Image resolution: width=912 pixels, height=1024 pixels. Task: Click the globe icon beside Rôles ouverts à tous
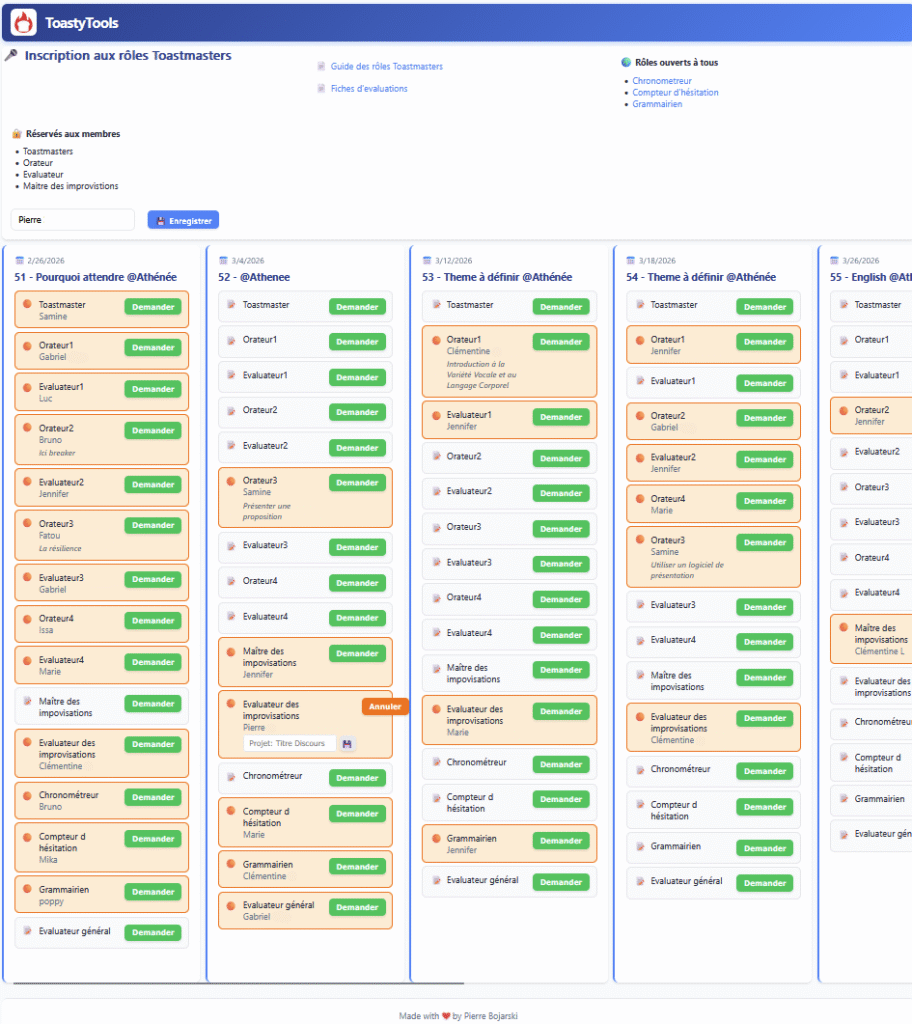(x=626, y=62)
